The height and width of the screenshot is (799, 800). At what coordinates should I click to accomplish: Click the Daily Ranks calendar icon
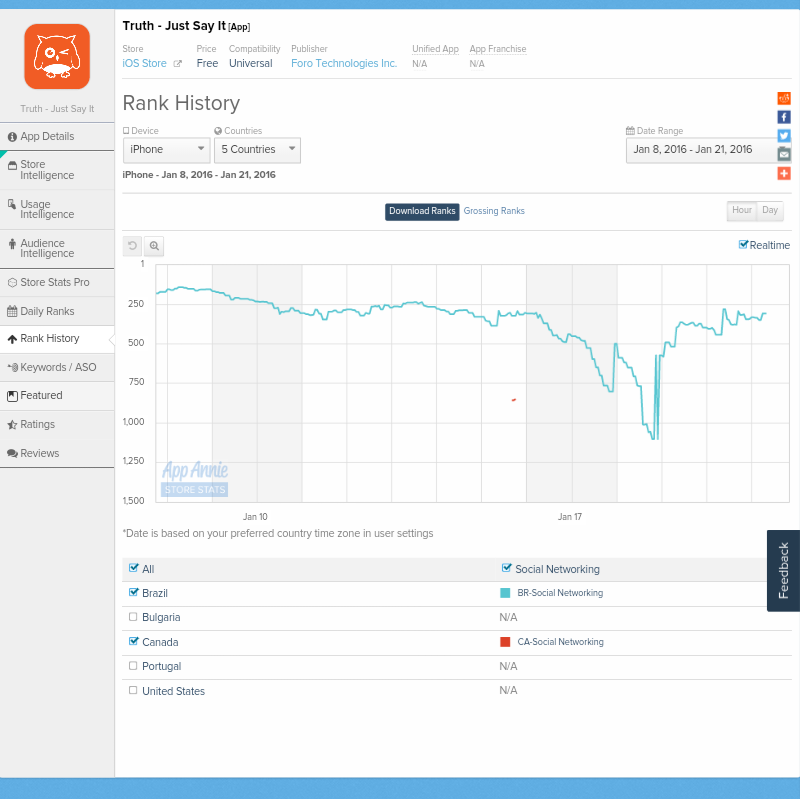(x=12, y=311)
